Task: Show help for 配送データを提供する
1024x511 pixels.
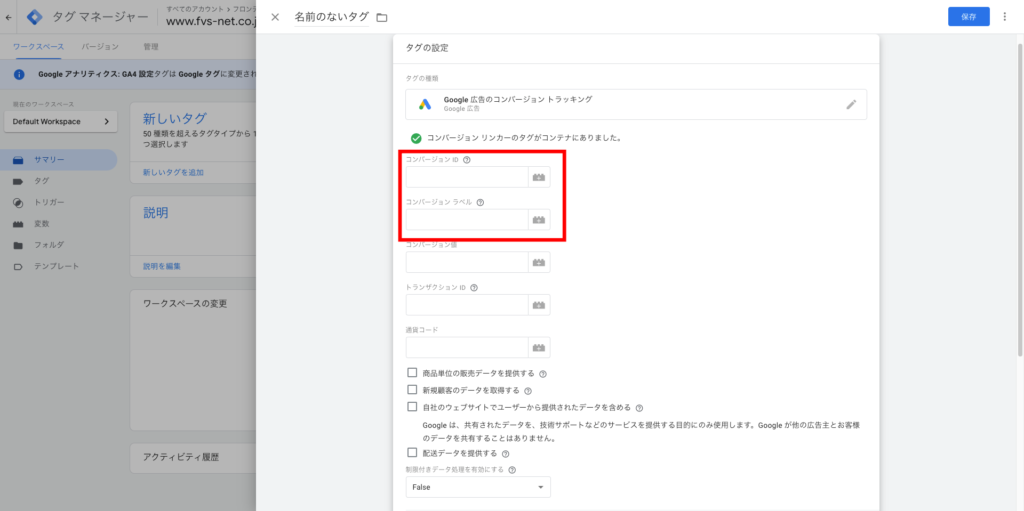Action: pos(505,453)
